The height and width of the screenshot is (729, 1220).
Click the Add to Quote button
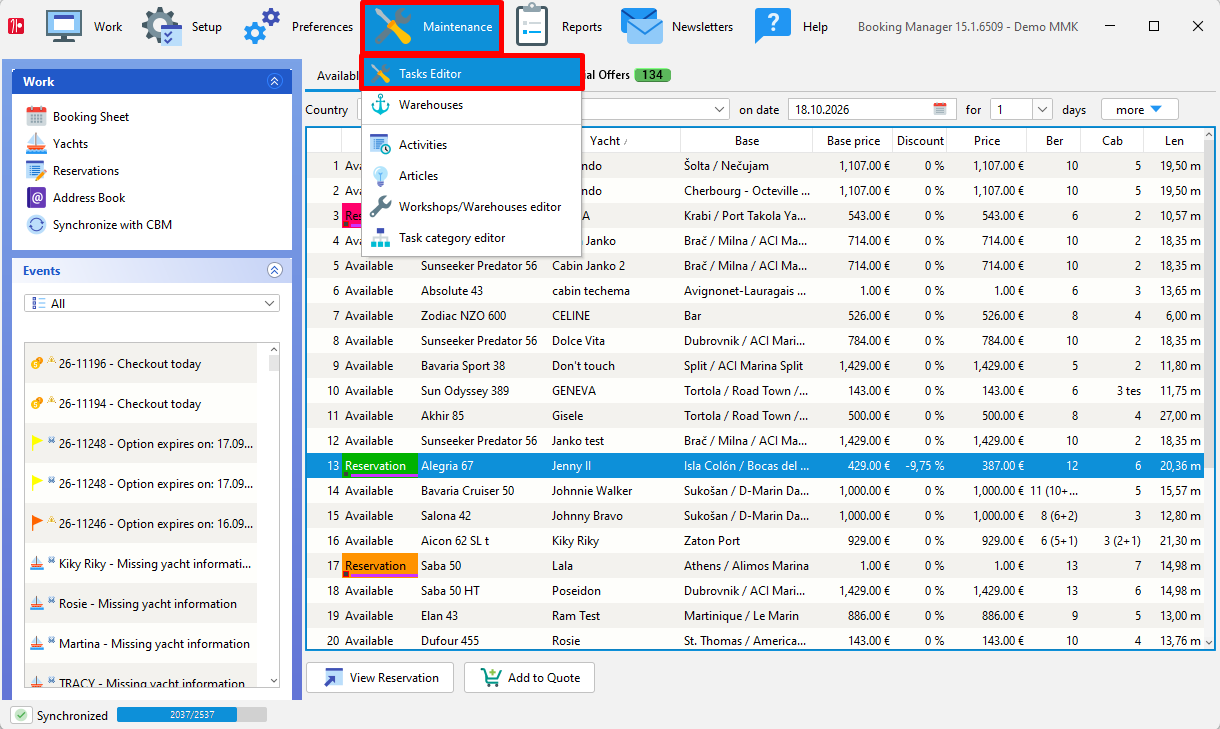pos(530,678)
